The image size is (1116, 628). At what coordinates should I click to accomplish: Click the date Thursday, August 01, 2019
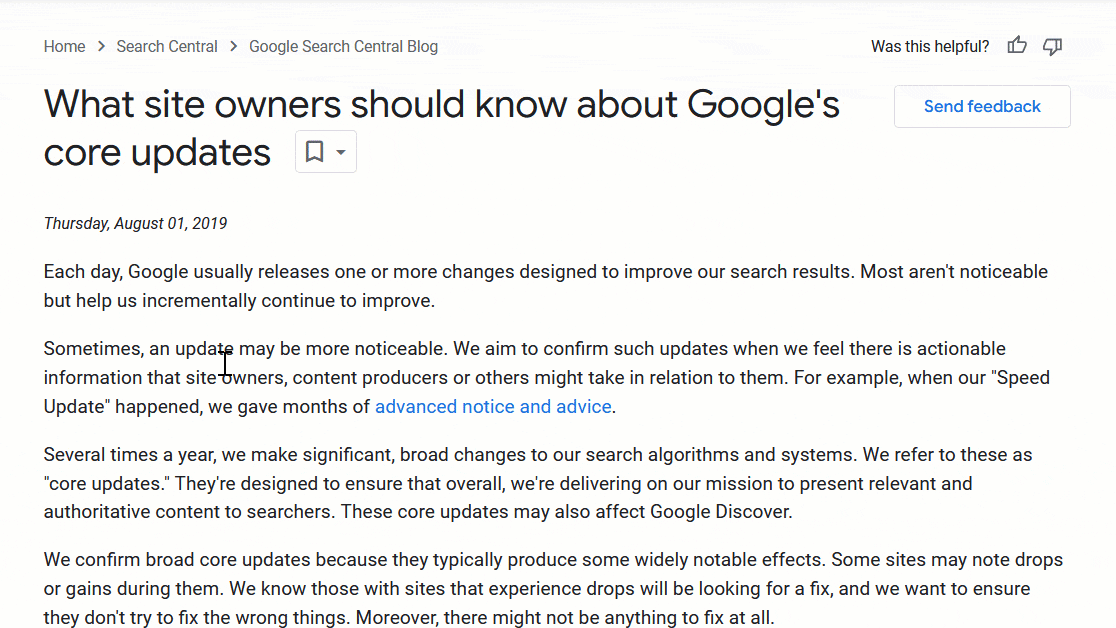(x=135, y=224)
